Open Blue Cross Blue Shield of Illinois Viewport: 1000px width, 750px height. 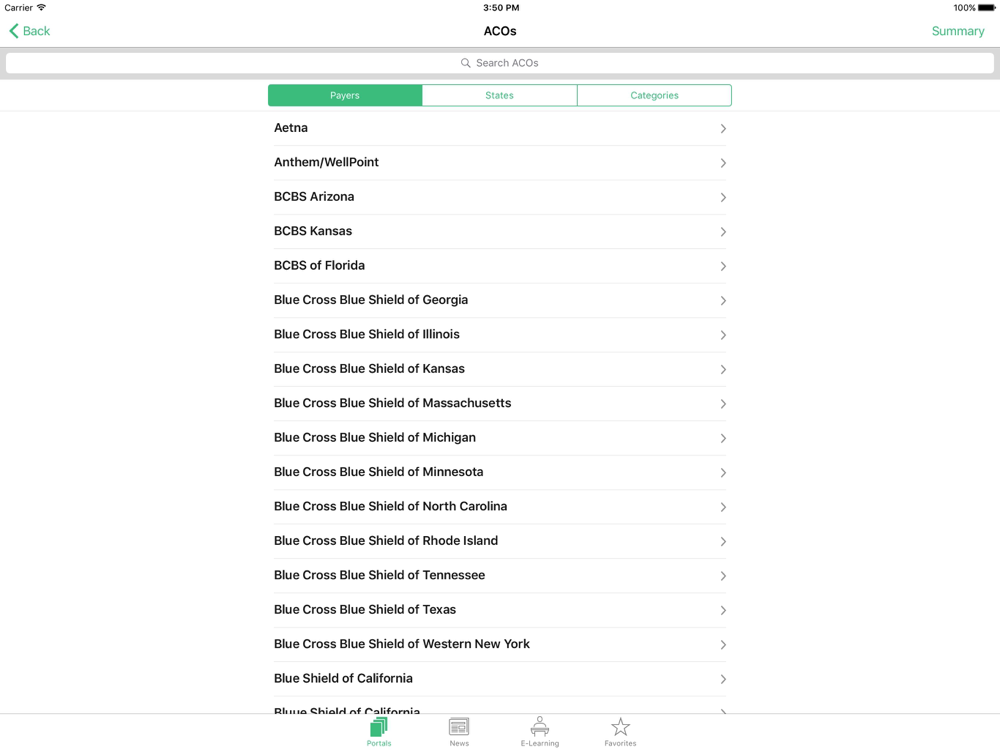[500, 335]
